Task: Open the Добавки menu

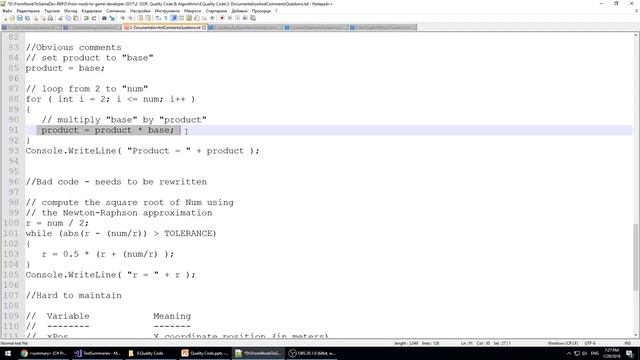Action: point(239,11)
